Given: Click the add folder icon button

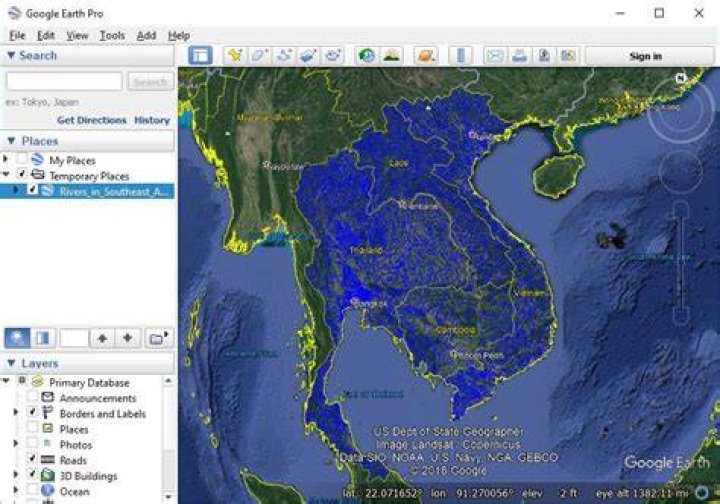Looking at the screenshot, I should [158, 338].
